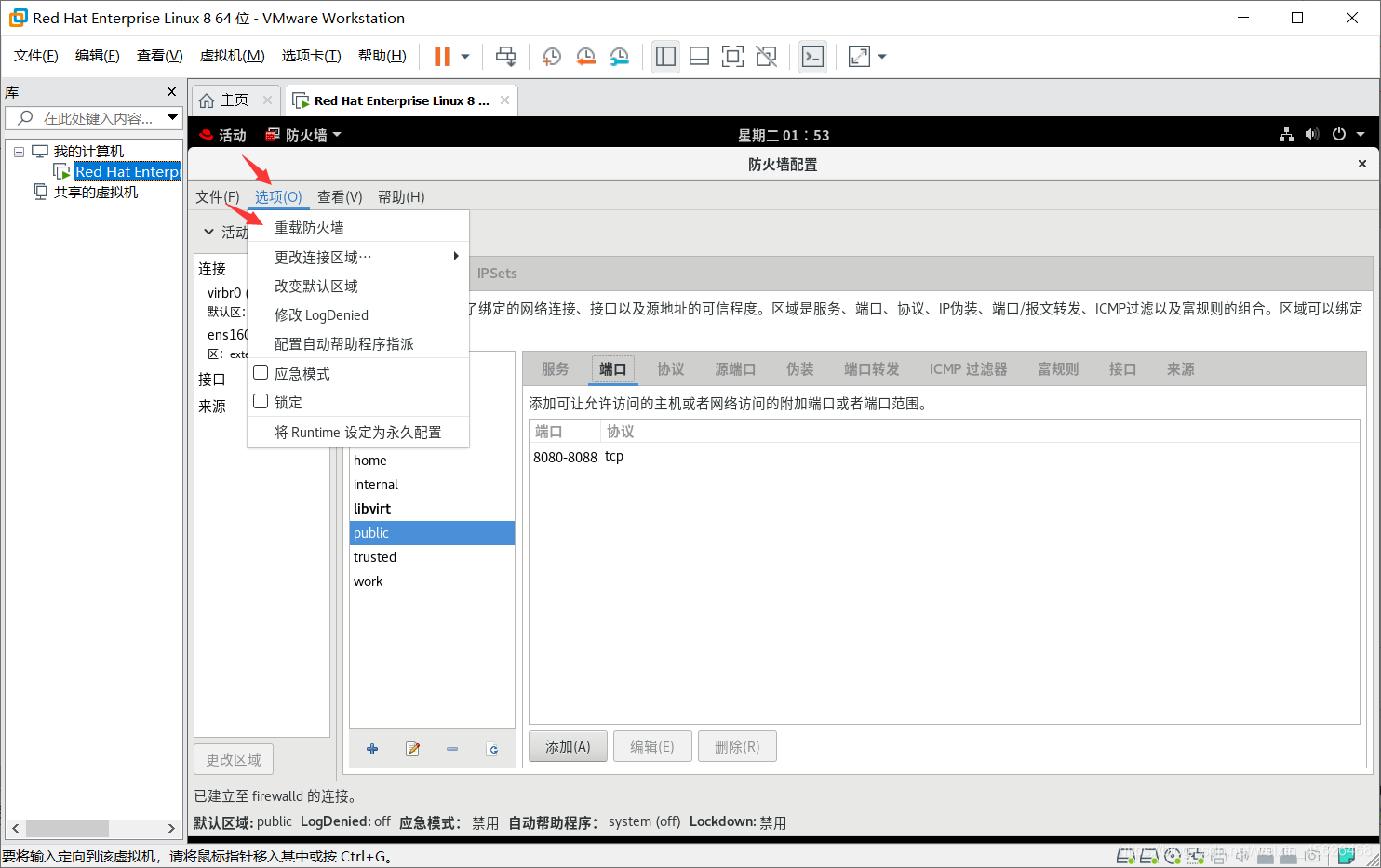The height and width of the screenshot is (868, 1381).
Task: Pause the virtual machine
Action: [442, 57]
